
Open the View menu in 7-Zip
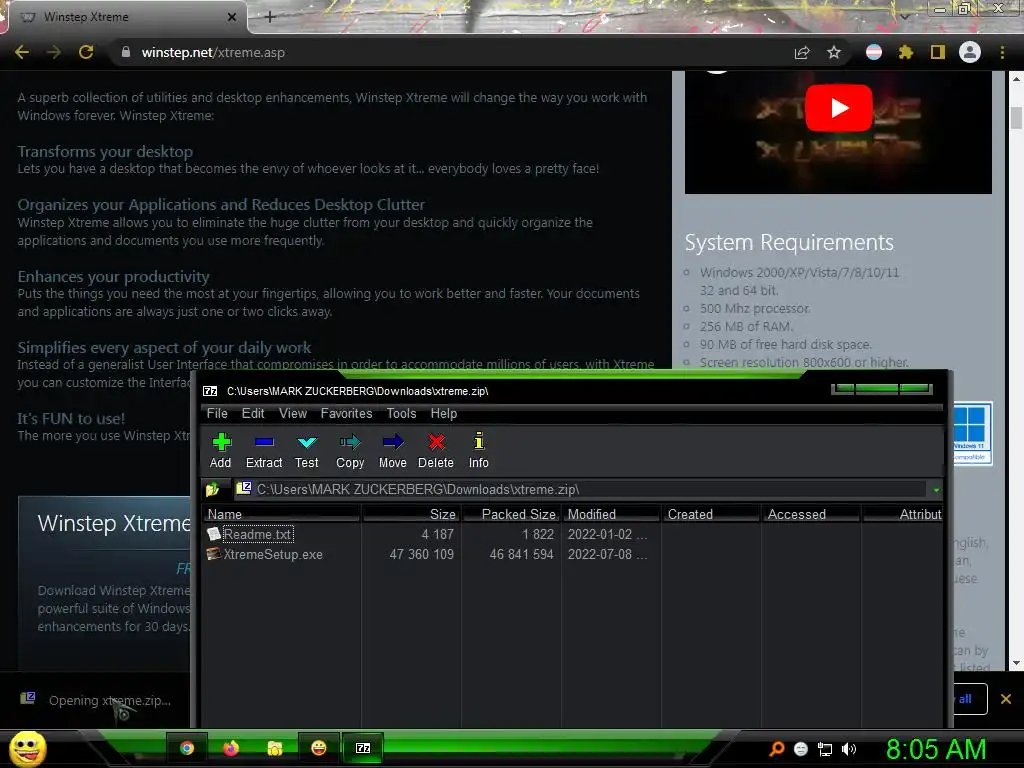tap(293, 413)
